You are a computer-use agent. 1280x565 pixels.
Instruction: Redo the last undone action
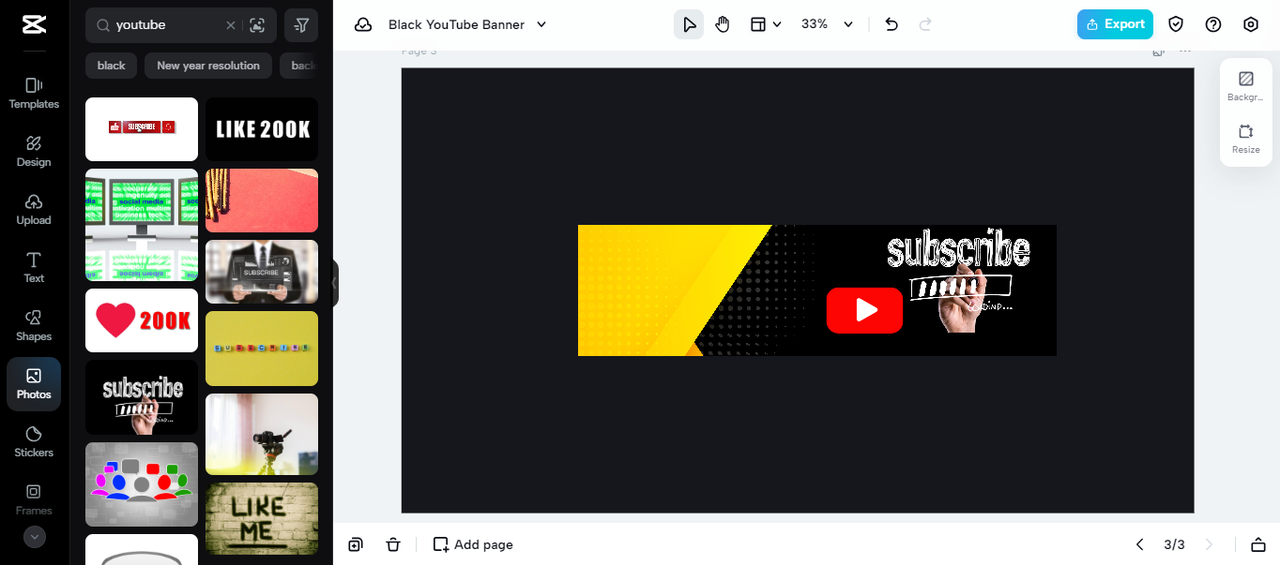(x=925, y=25)
